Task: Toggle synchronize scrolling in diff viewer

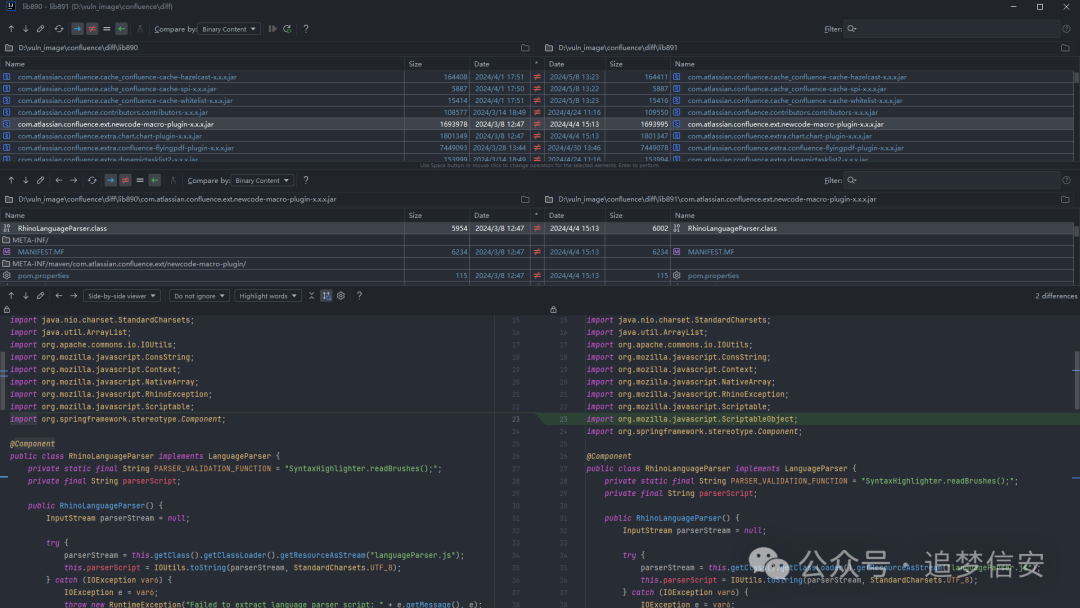Action: (x=326, y=296)
